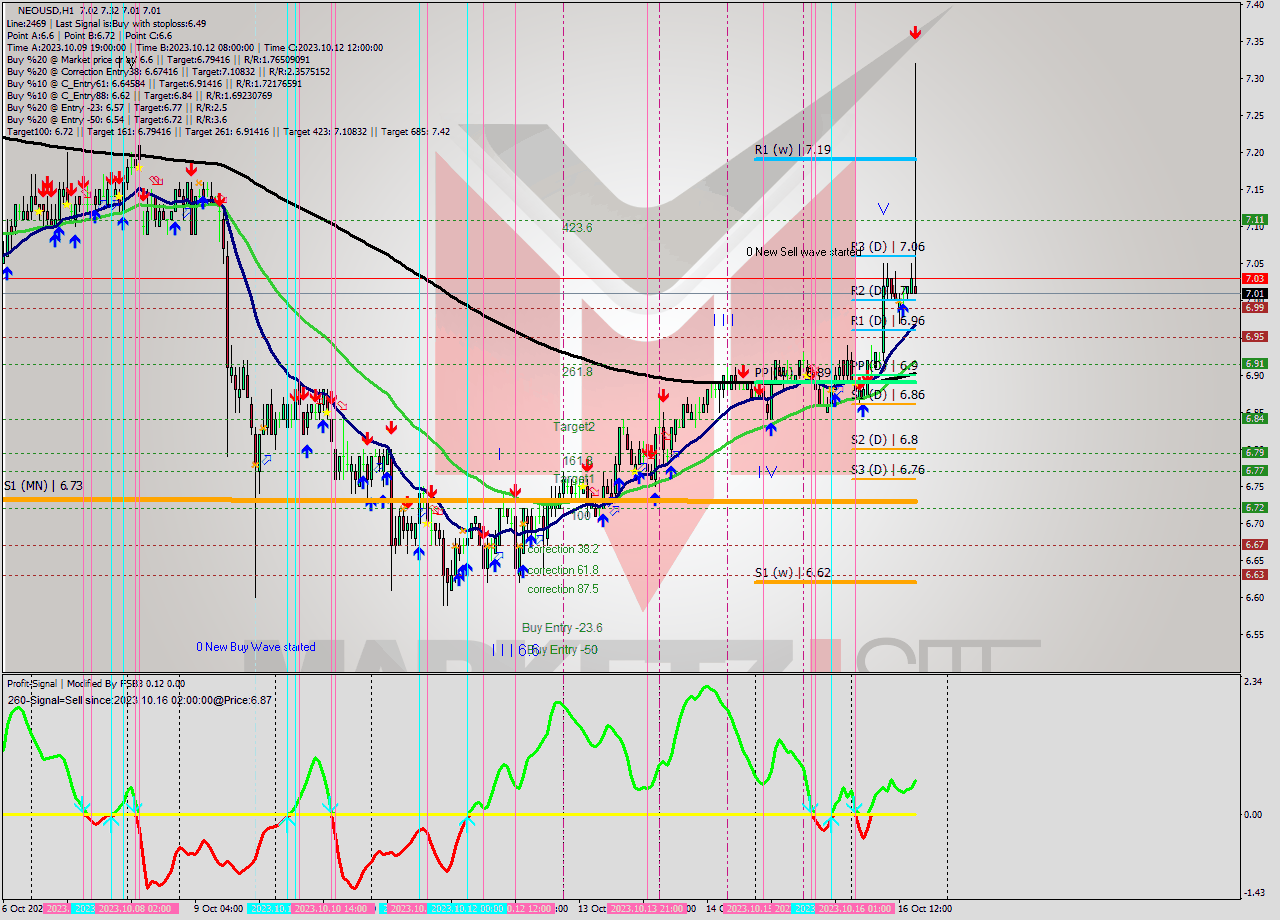The image size is (1280, 920).
Task: Select the 'R3 (D) | 7.06' pivot label
Action: coord(888,246)
